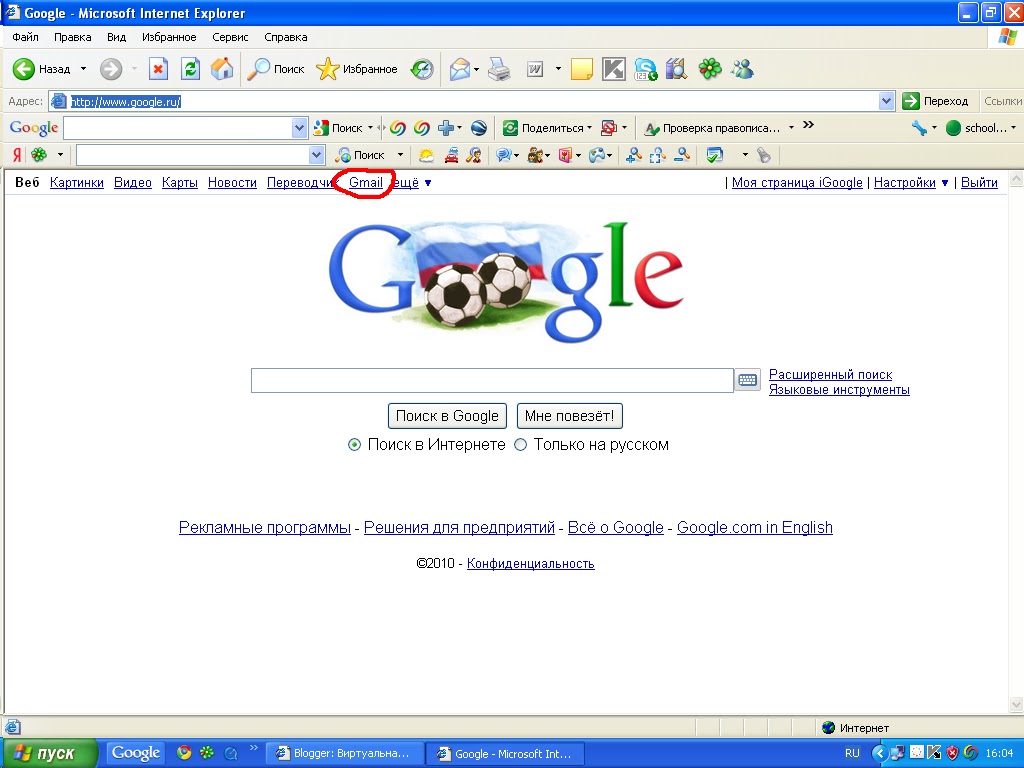Print the page with printer icon
This screenshot has width=1024, height=768.
[x=500, y=69]
